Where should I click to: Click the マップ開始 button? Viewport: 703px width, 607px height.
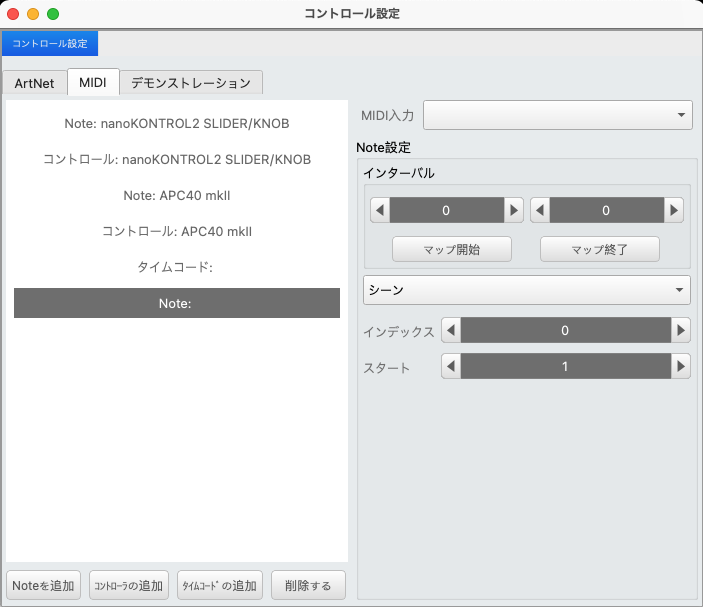[452, 249]
